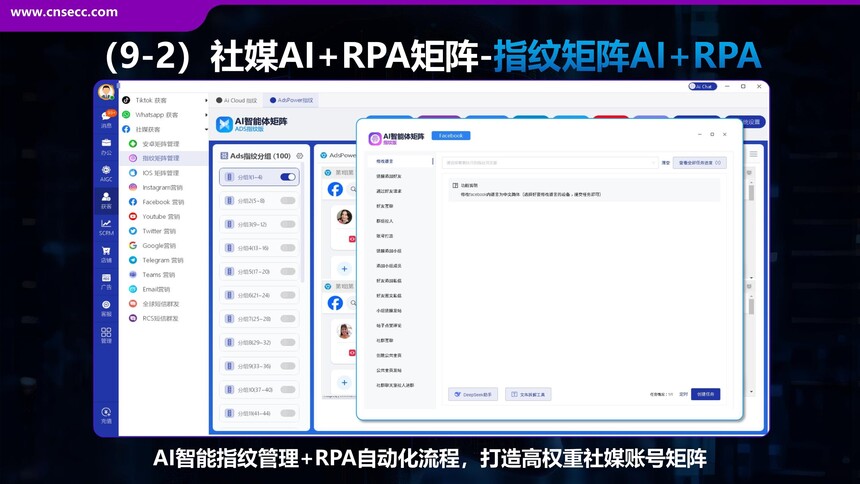The width and height of the screenshot is (860, 484).
Task: Select the 分组10(37~40) group label
Action: click(x=255, y=390)
